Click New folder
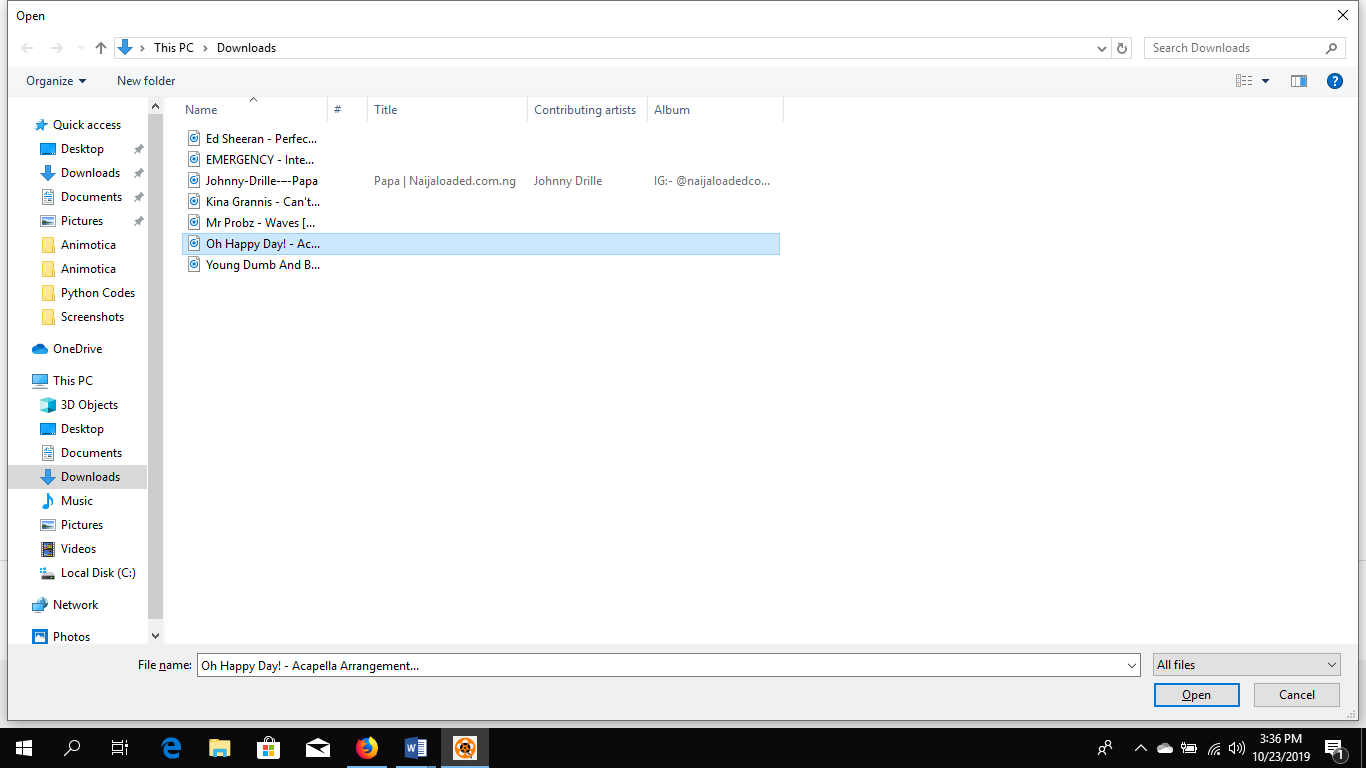Viewport: 1366px width, 768px height. (146, 81)
